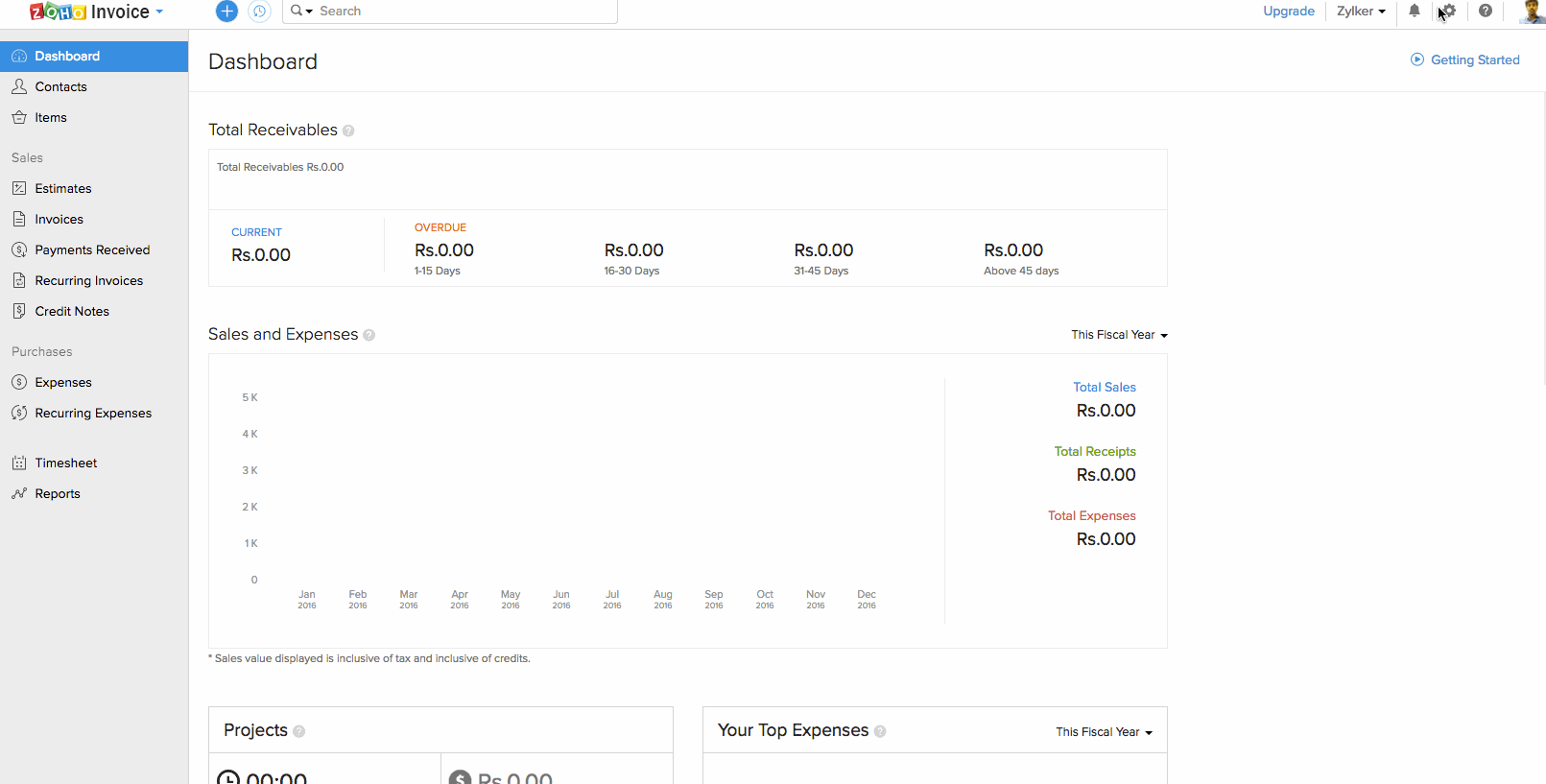Click the Estimates icon in sidebar
The width and height of the screenshot is (1546, 784).
click(x=19, y=188)
